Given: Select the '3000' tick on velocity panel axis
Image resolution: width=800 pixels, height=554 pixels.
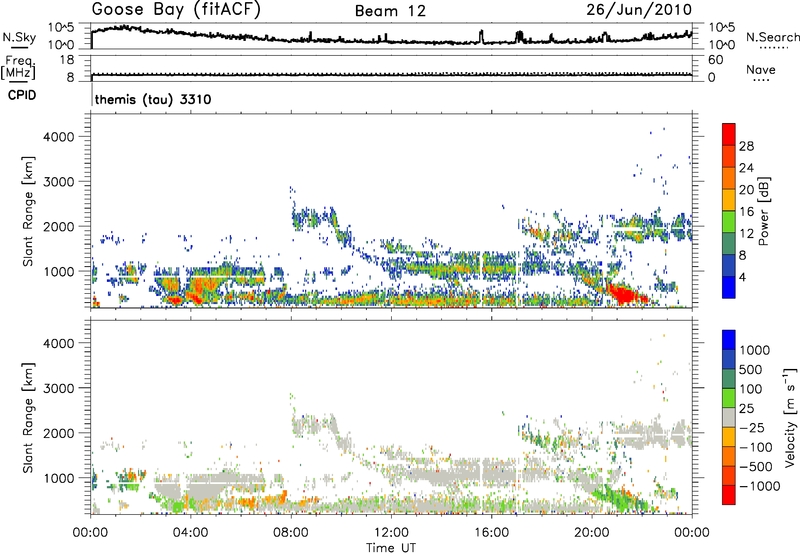Looking at the screenshot, I should [58, 388].
